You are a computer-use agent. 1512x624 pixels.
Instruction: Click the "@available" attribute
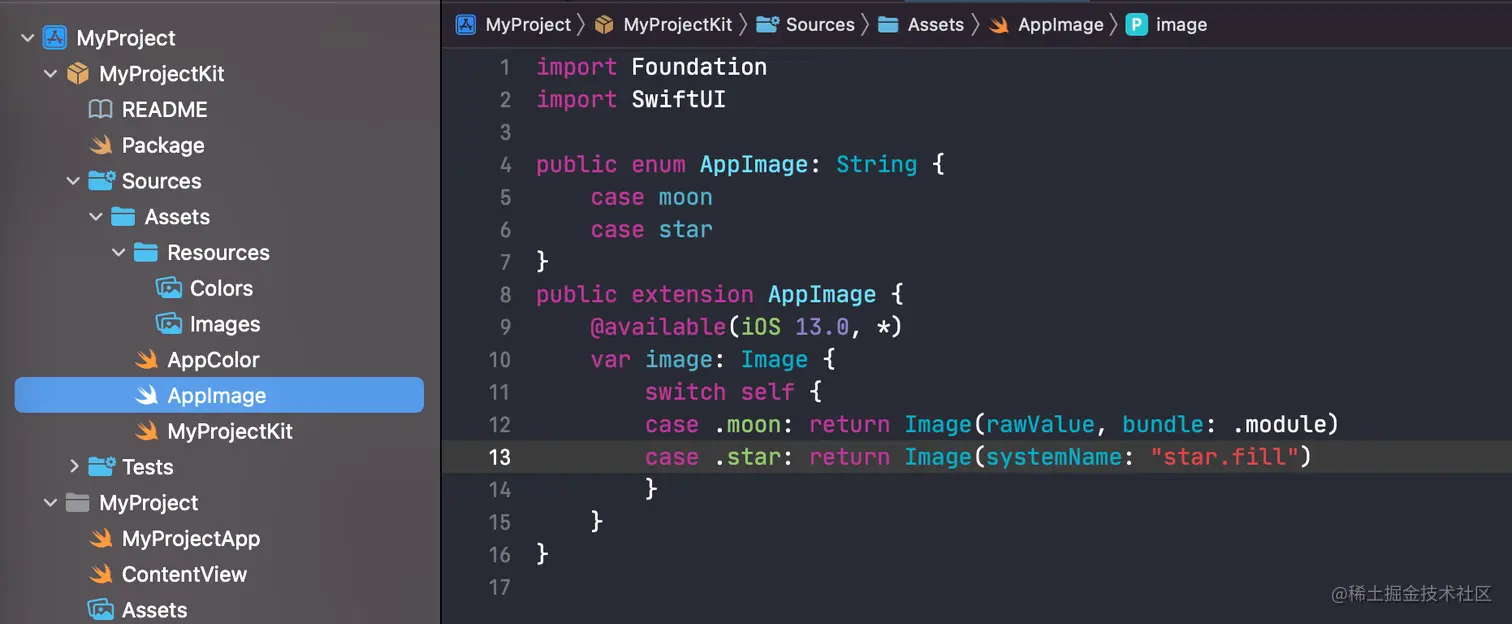pyautogui.click(x=657, y=327)
